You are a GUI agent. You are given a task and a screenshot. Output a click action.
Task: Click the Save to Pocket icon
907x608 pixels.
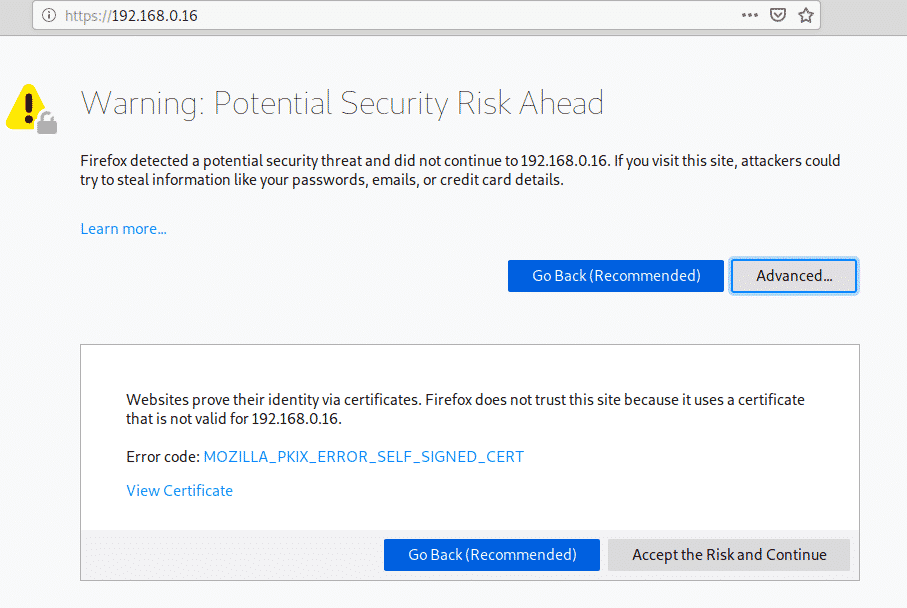coord(777,16)
